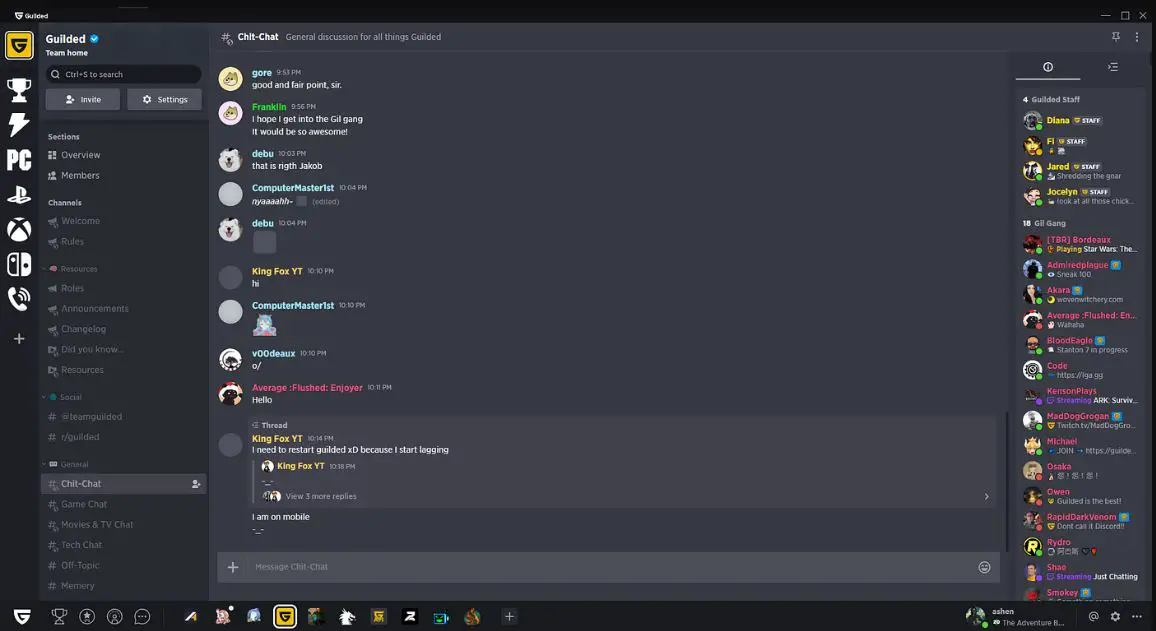Open the Tournaments trophy icon in sidebar
The width and height of the screenshot is (1156, 631).
(x=20, y=89)
